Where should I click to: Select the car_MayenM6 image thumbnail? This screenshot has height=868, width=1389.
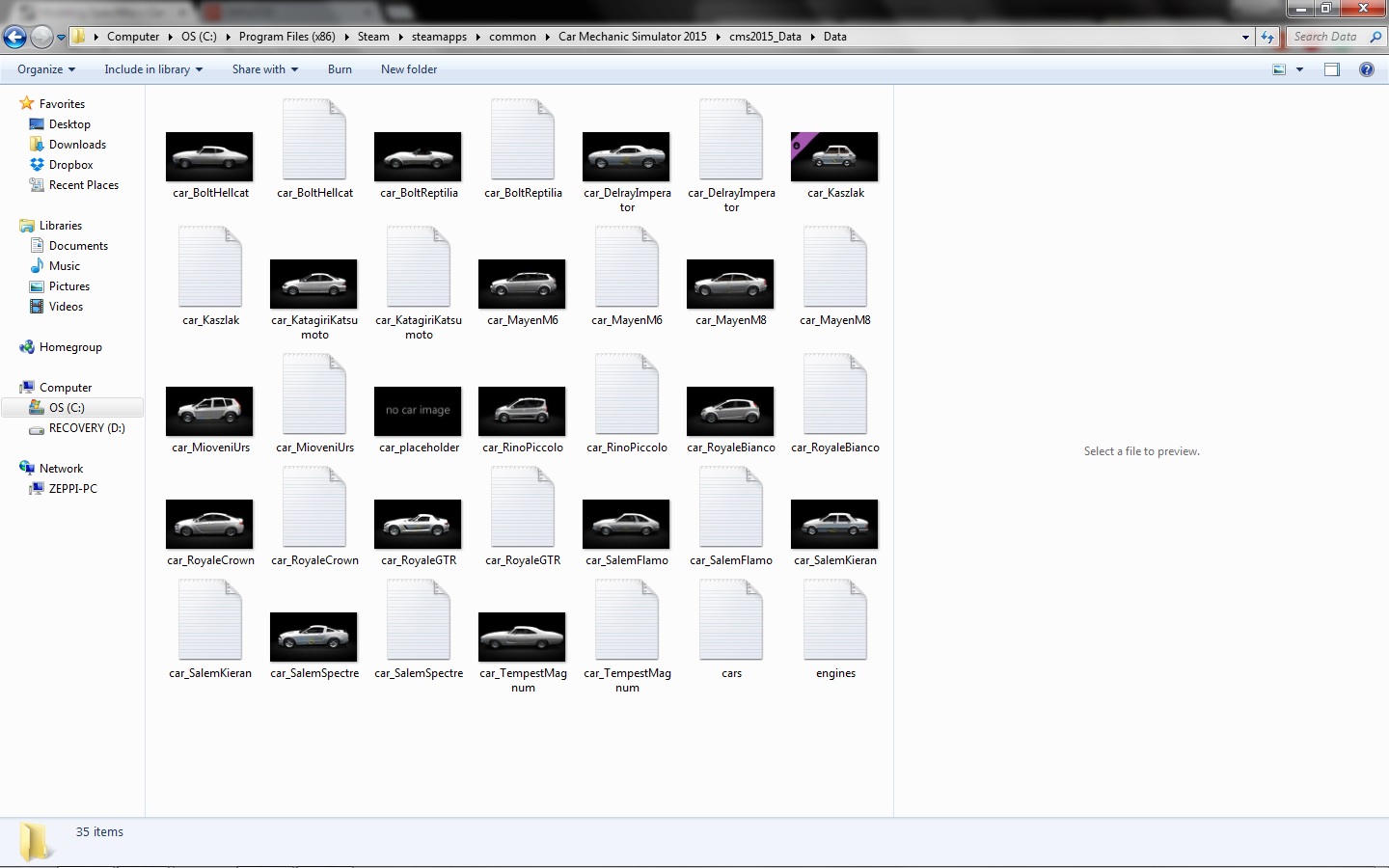click(x=522, y=284)
